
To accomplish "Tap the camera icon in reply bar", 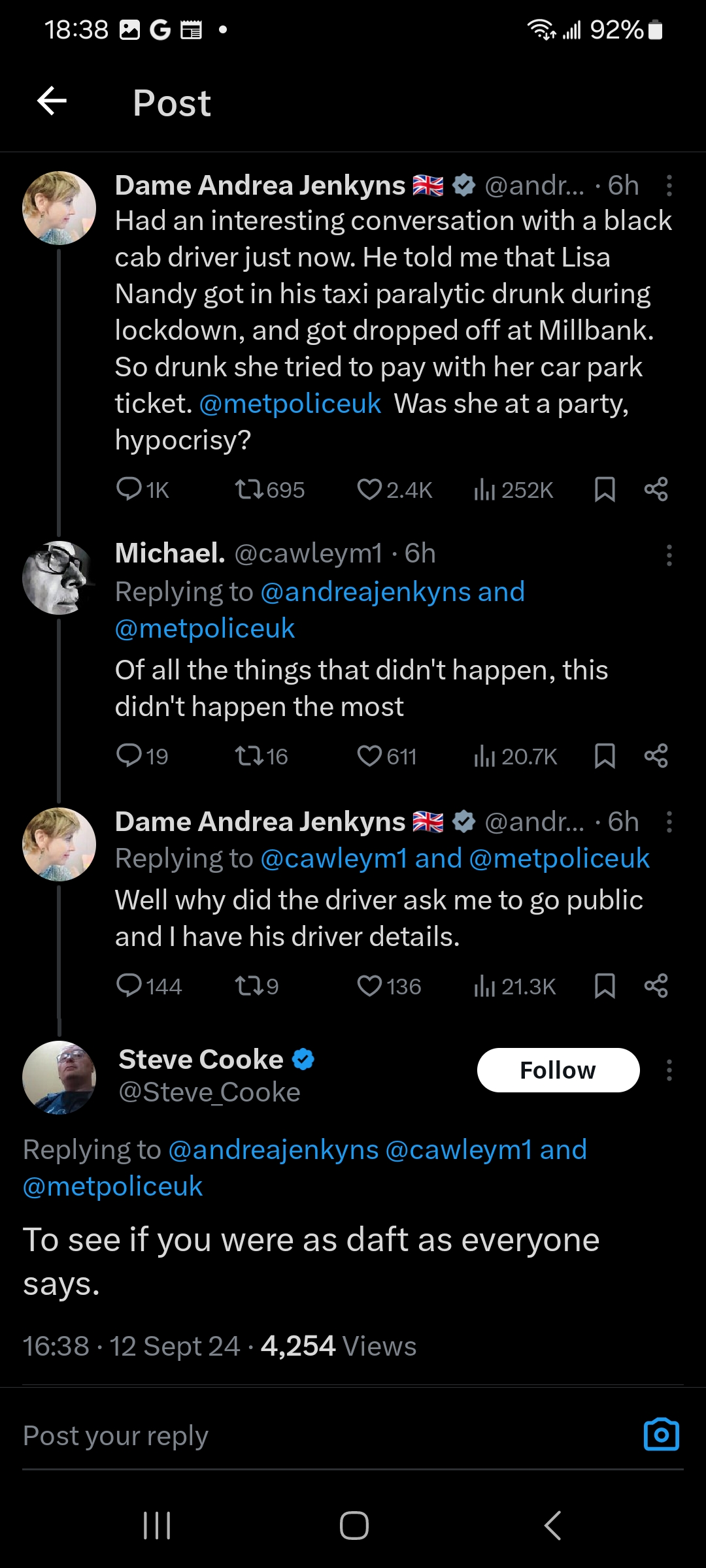I will (x=661, y=1435).
